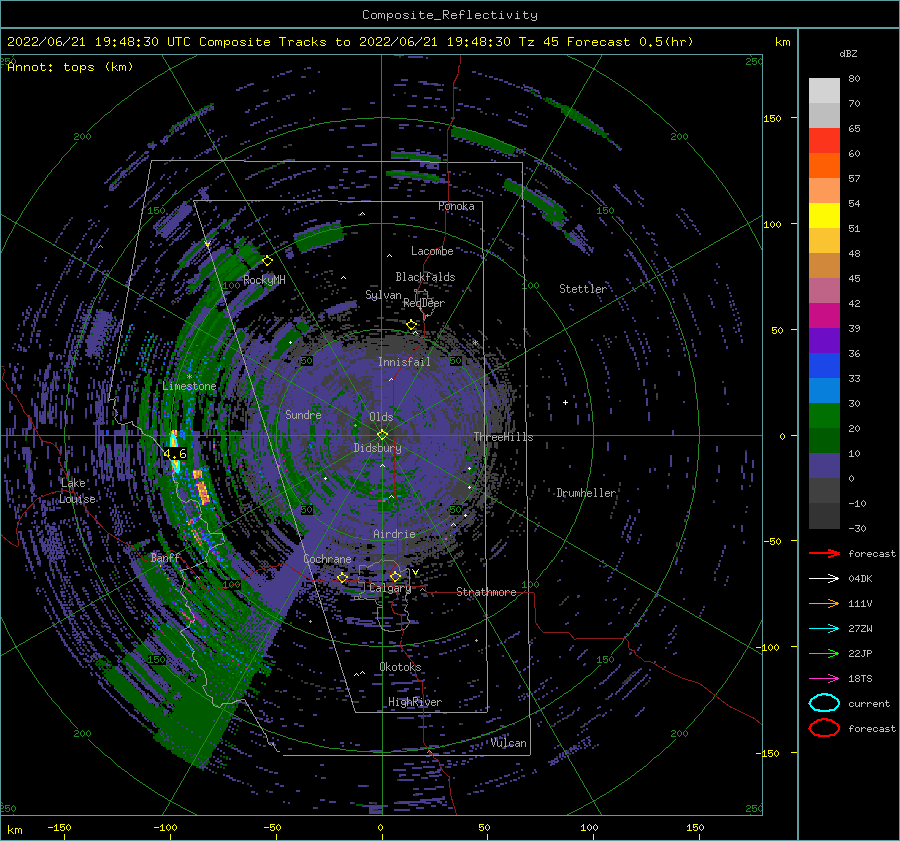Click the magenta 18TS arrow icon

coord(824,678)
